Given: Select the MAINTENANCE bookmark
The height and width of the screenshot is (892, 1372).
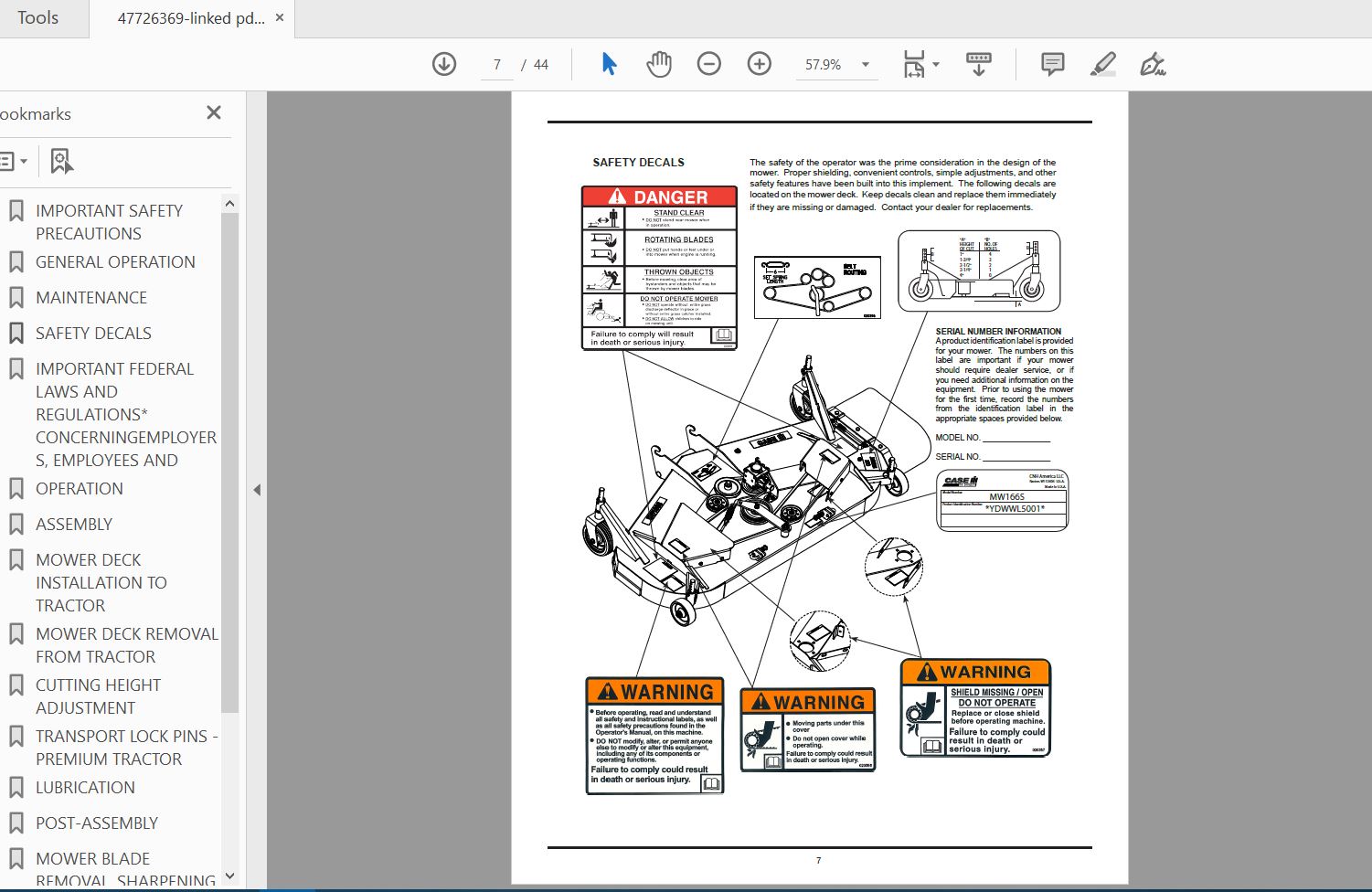Looking at the screenshot, I should click(x=91, y=298).
